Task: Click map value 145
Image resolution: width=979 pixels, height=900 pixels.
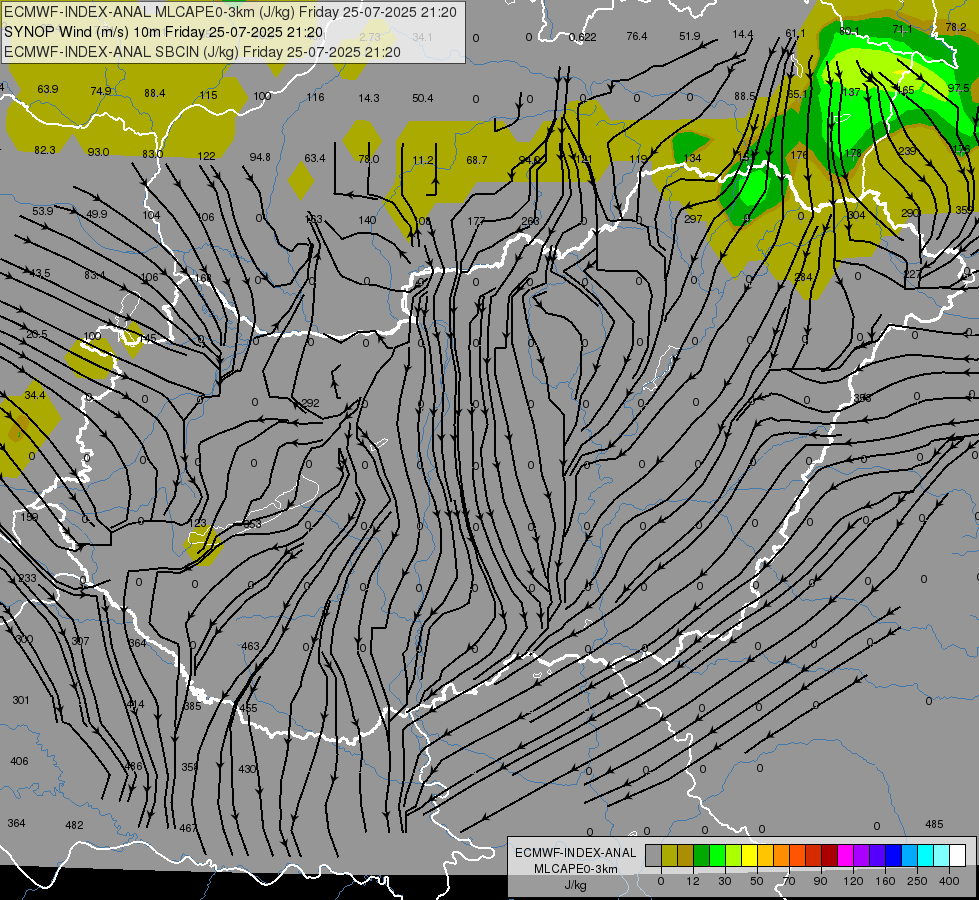Action: coord(147,338)
